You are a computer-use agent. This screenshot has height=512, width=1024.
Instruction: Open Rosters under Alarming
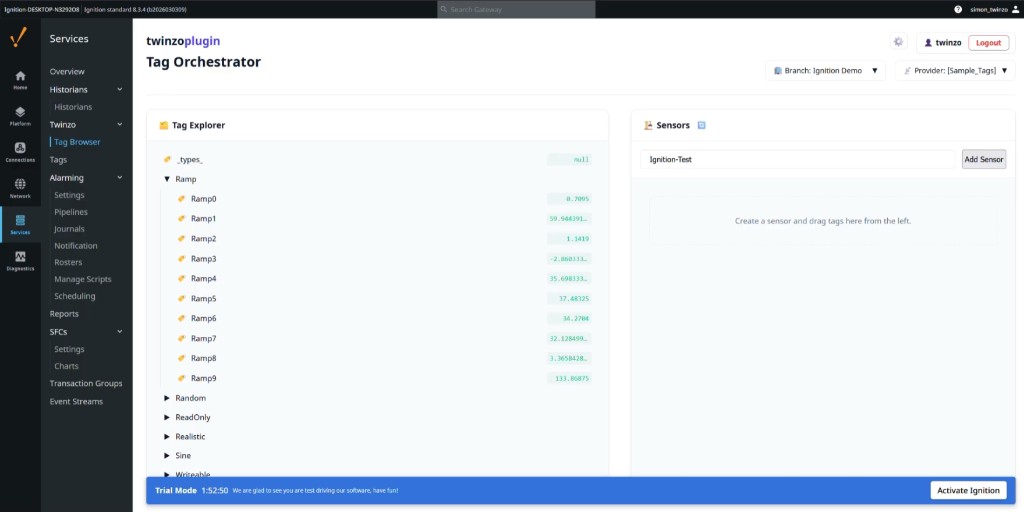(x=68, y=263)
